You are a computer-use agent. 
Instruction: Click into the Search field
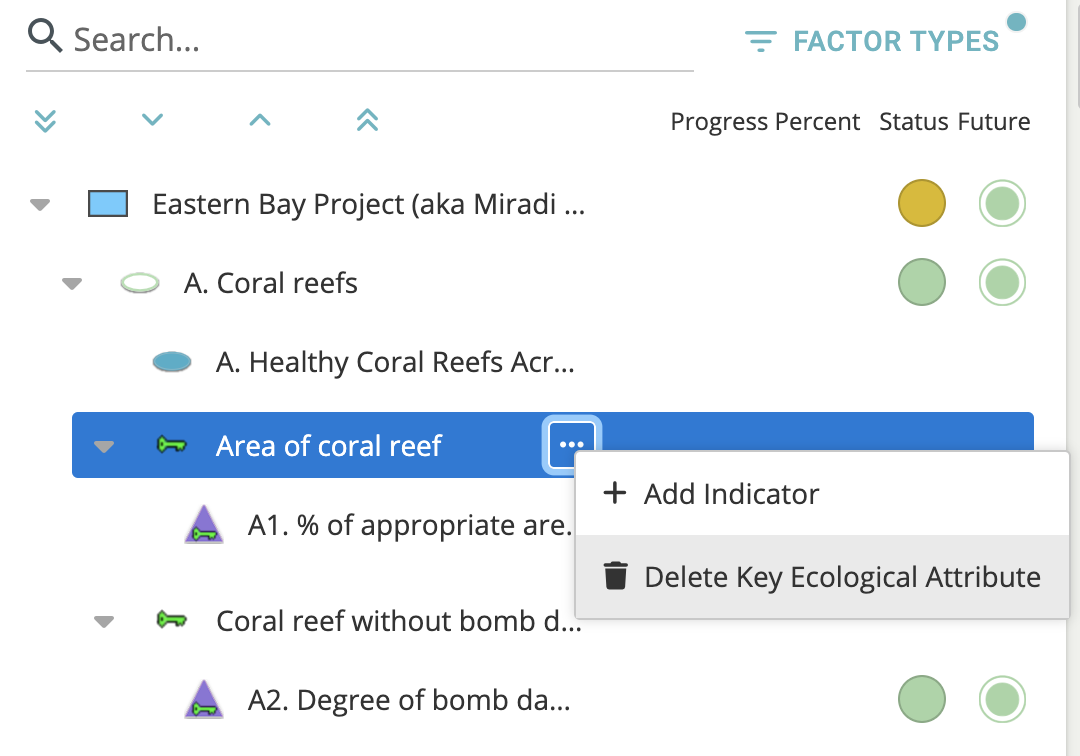coord(380,40)
